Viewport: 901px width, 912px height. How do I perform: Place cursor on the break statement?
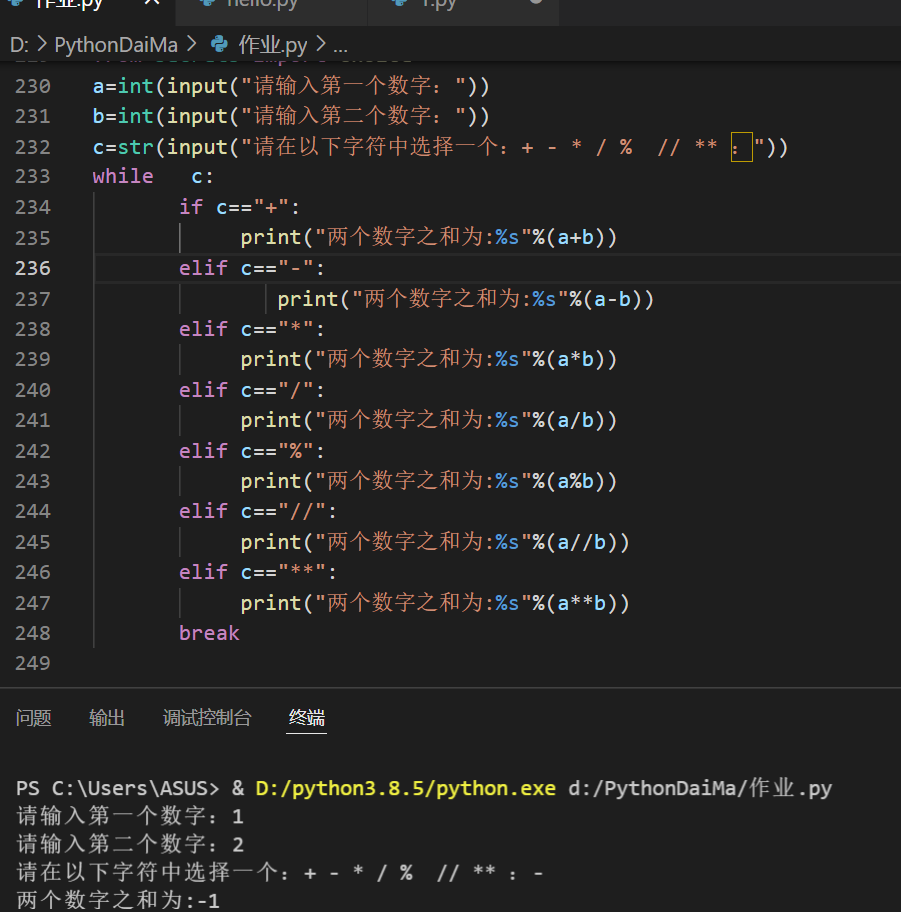point(209,633)
